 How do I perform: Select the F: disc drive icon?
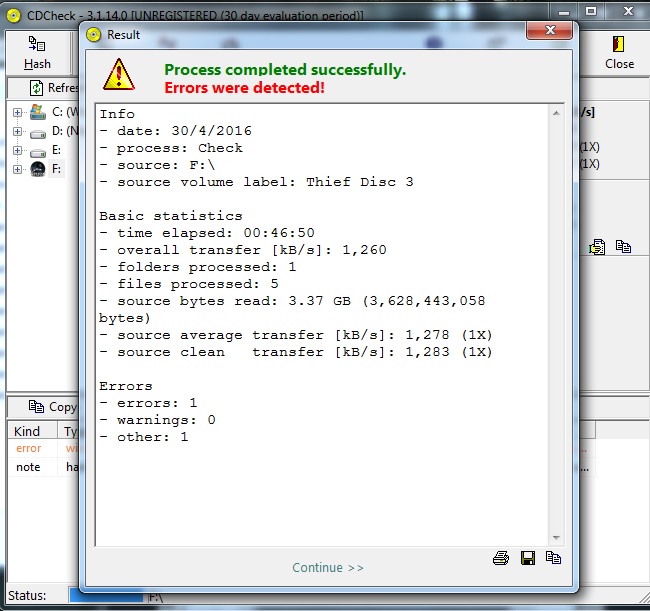point(38,169)
